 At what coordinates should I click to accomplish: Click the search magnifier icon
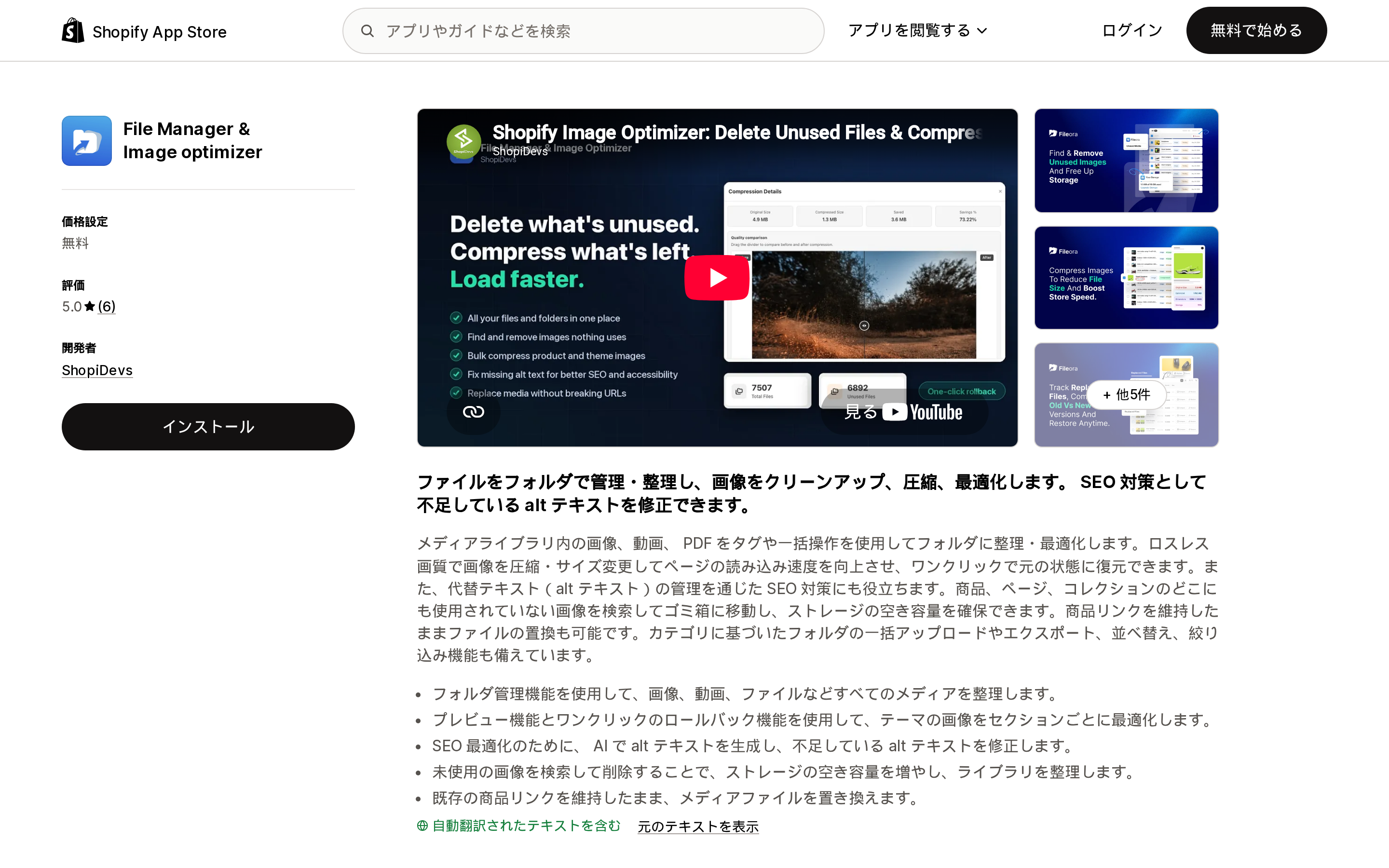(368, 31)
